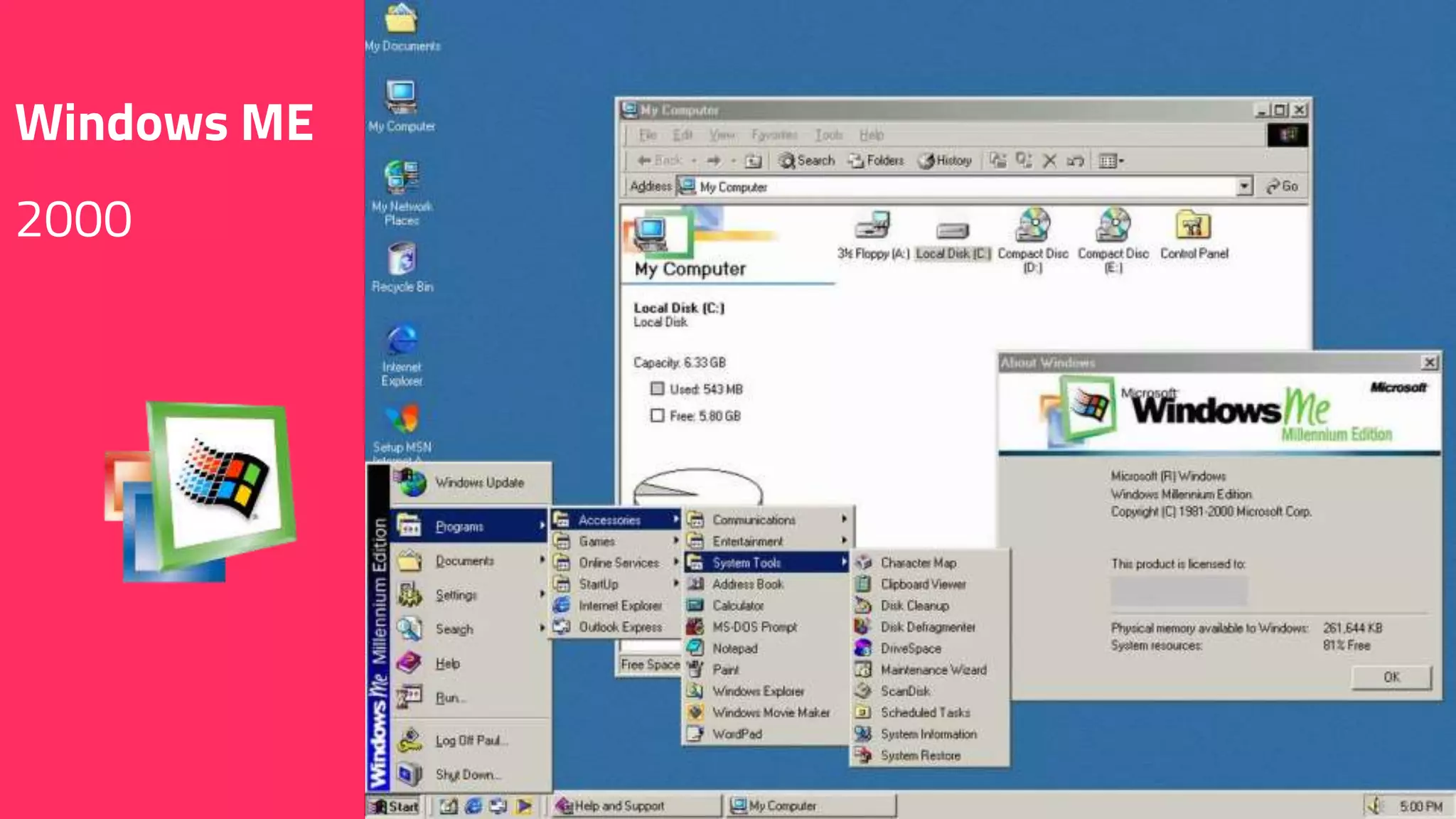This screenshot has height=819, width=1456.
Task: Click My Computer taskbar button
Action: click(811, 806)
